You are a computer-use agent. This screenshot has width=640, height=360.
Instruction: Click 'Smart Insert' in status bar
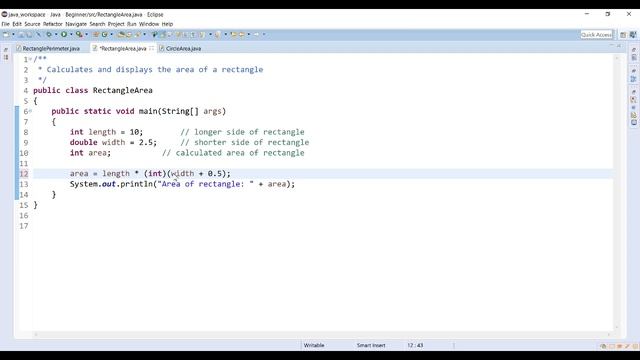[x=371, y=345]
